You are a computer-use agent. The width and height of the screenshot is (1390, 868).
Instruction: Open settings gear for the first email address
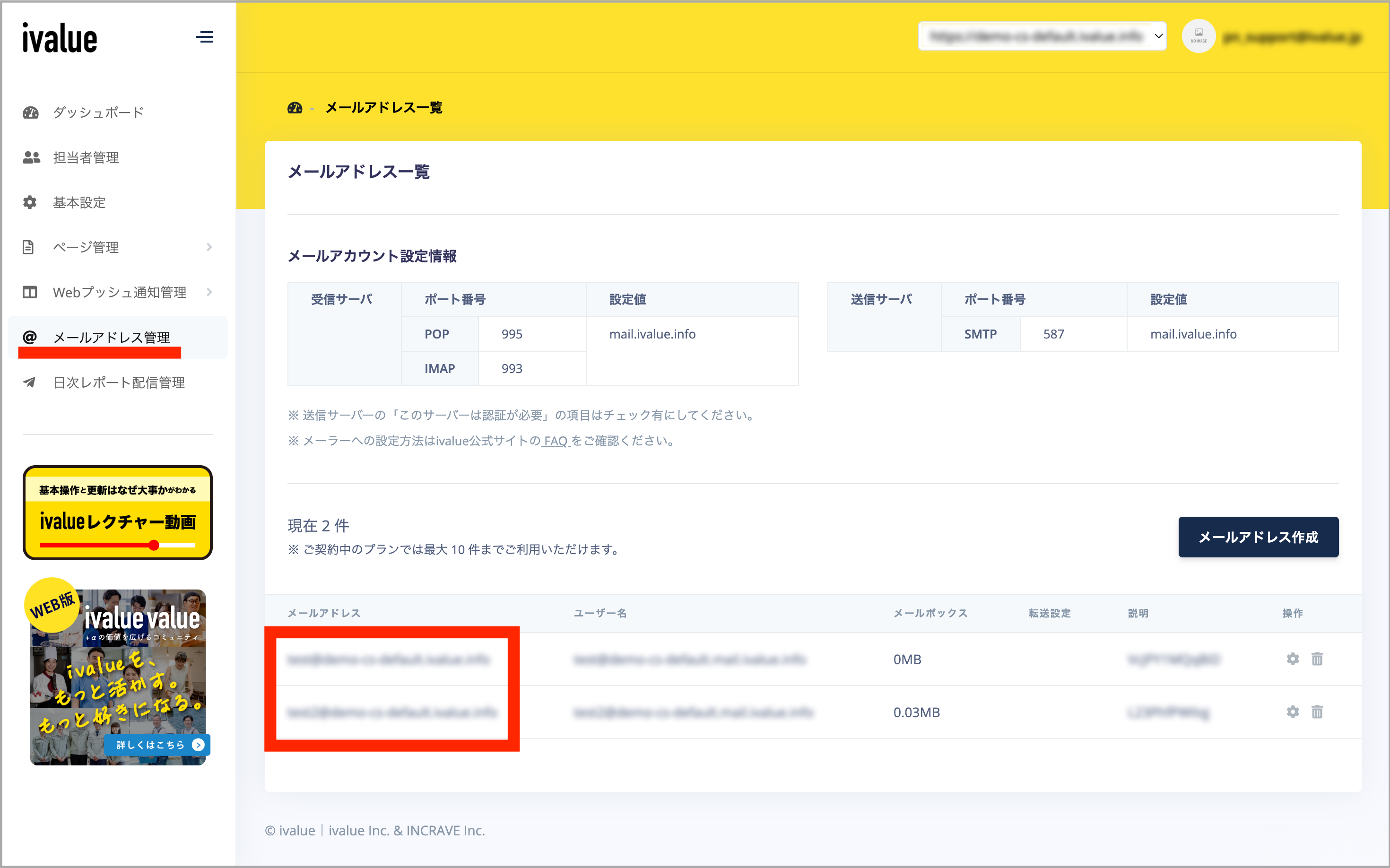(1293, 659)
